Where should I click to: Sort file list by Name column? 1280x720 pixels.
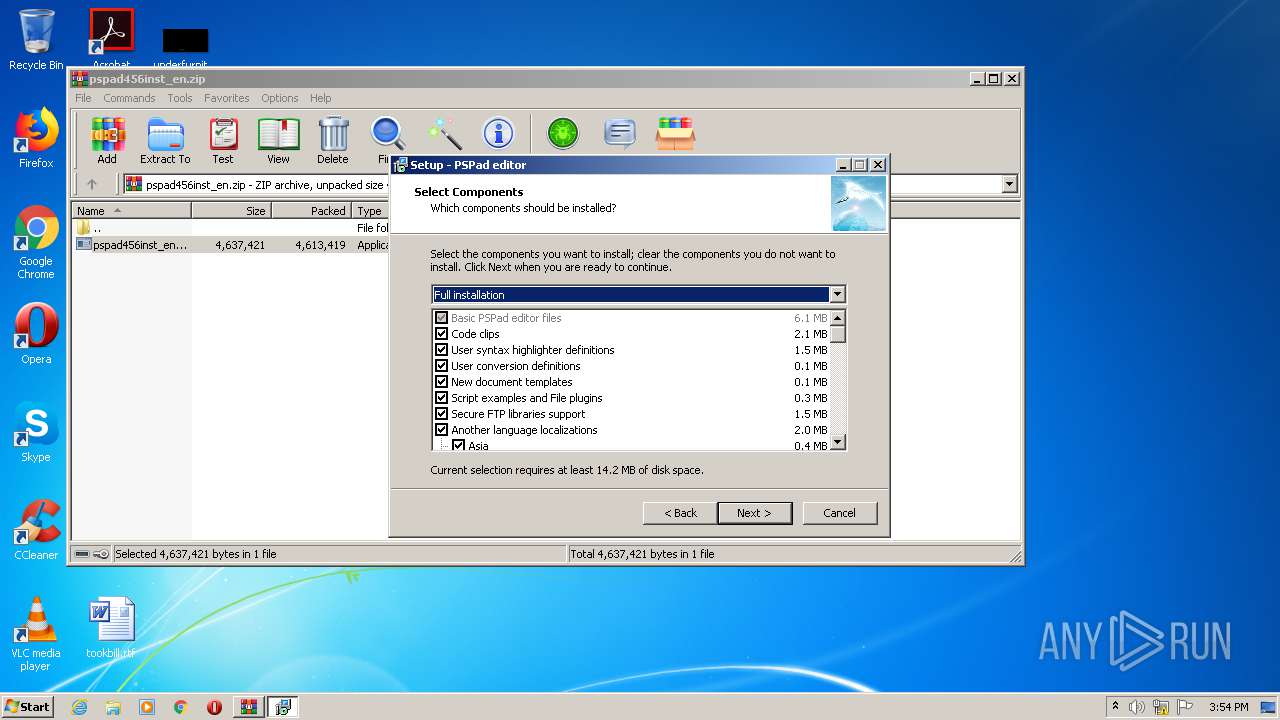(132, 211)
